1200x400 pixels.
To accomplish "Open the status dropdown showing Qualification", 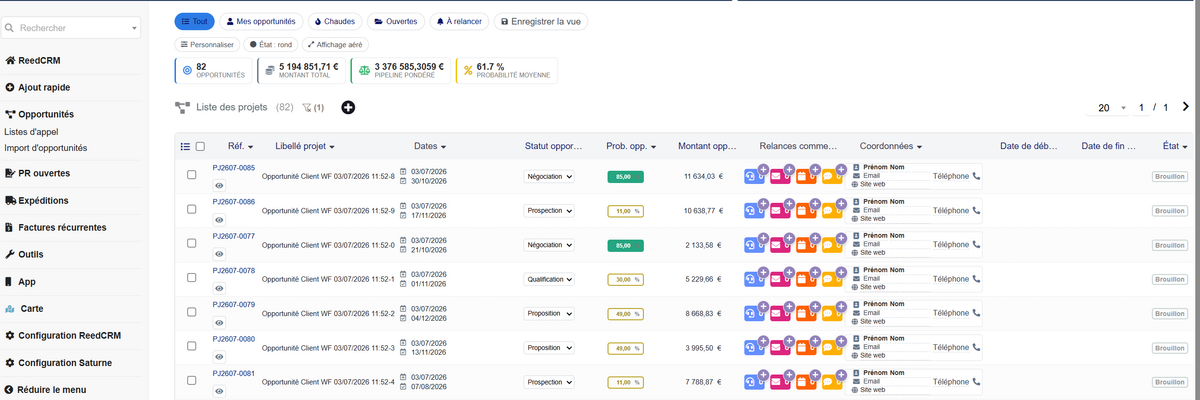I will tap(550, 280).
